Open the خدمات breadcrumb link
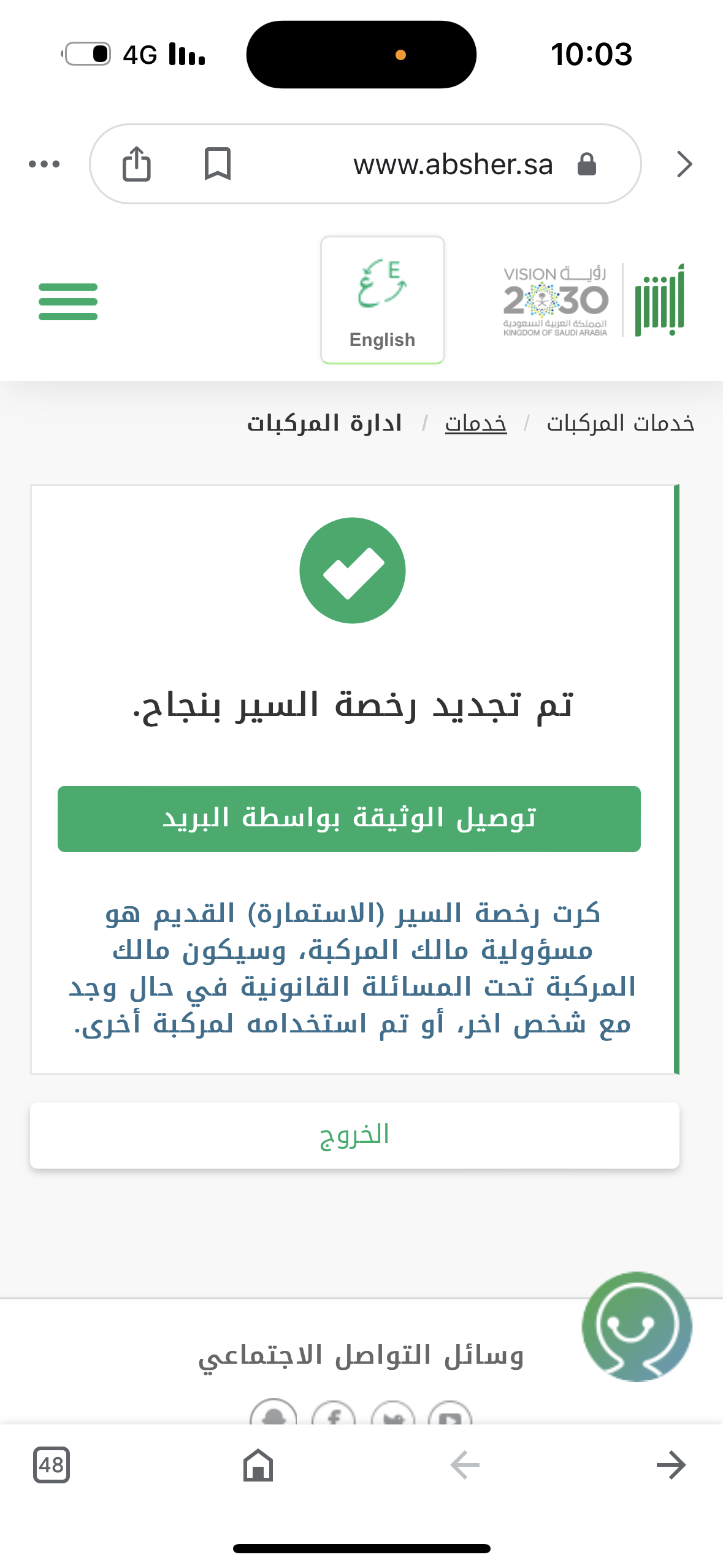This screenshot has height=1568, width=723. [475, 423]
